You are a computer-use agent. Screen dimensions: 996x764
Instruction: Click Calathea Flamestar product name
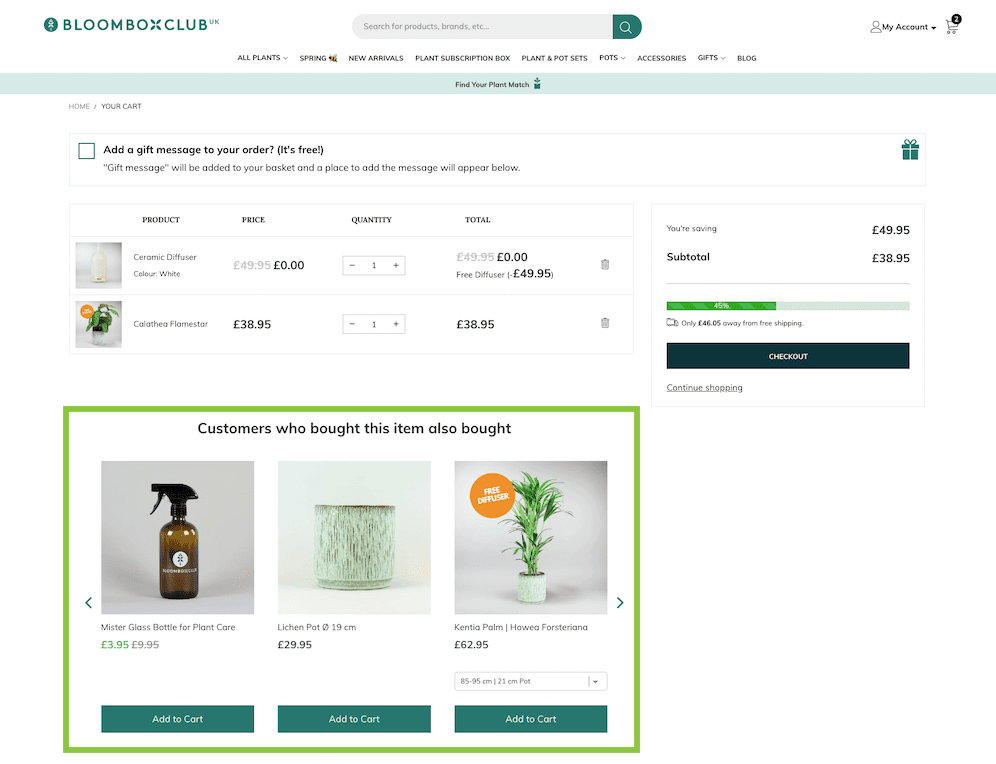coord(170,324)
